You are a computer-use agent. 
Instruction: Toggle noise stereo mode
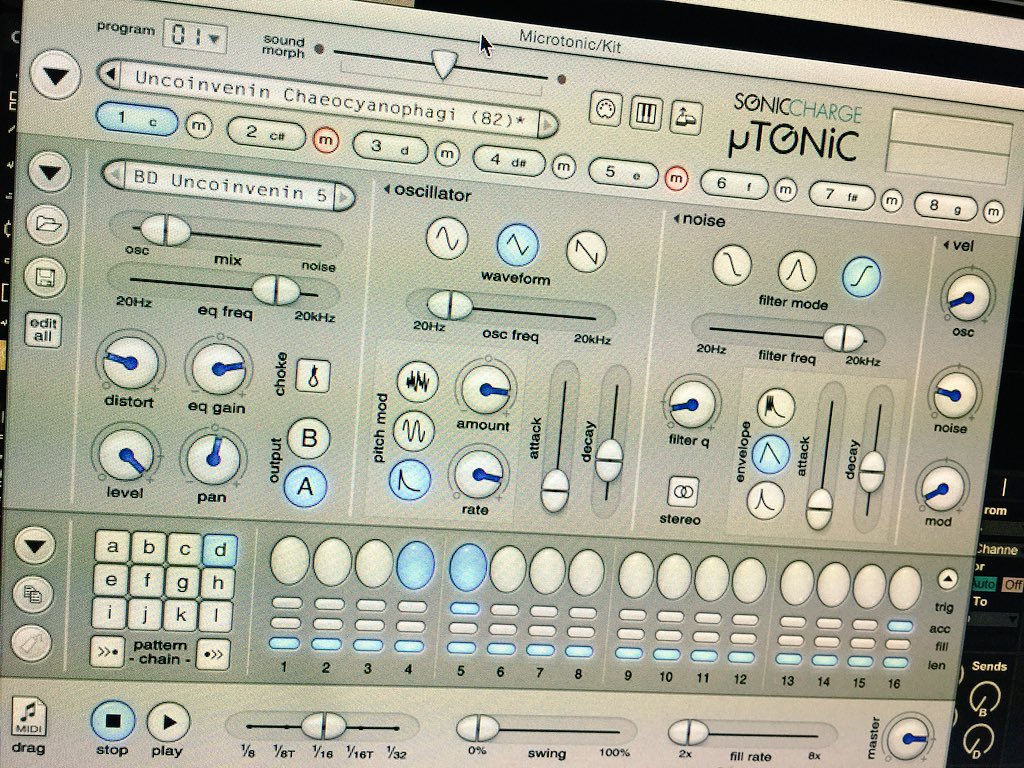pos(684,492)
